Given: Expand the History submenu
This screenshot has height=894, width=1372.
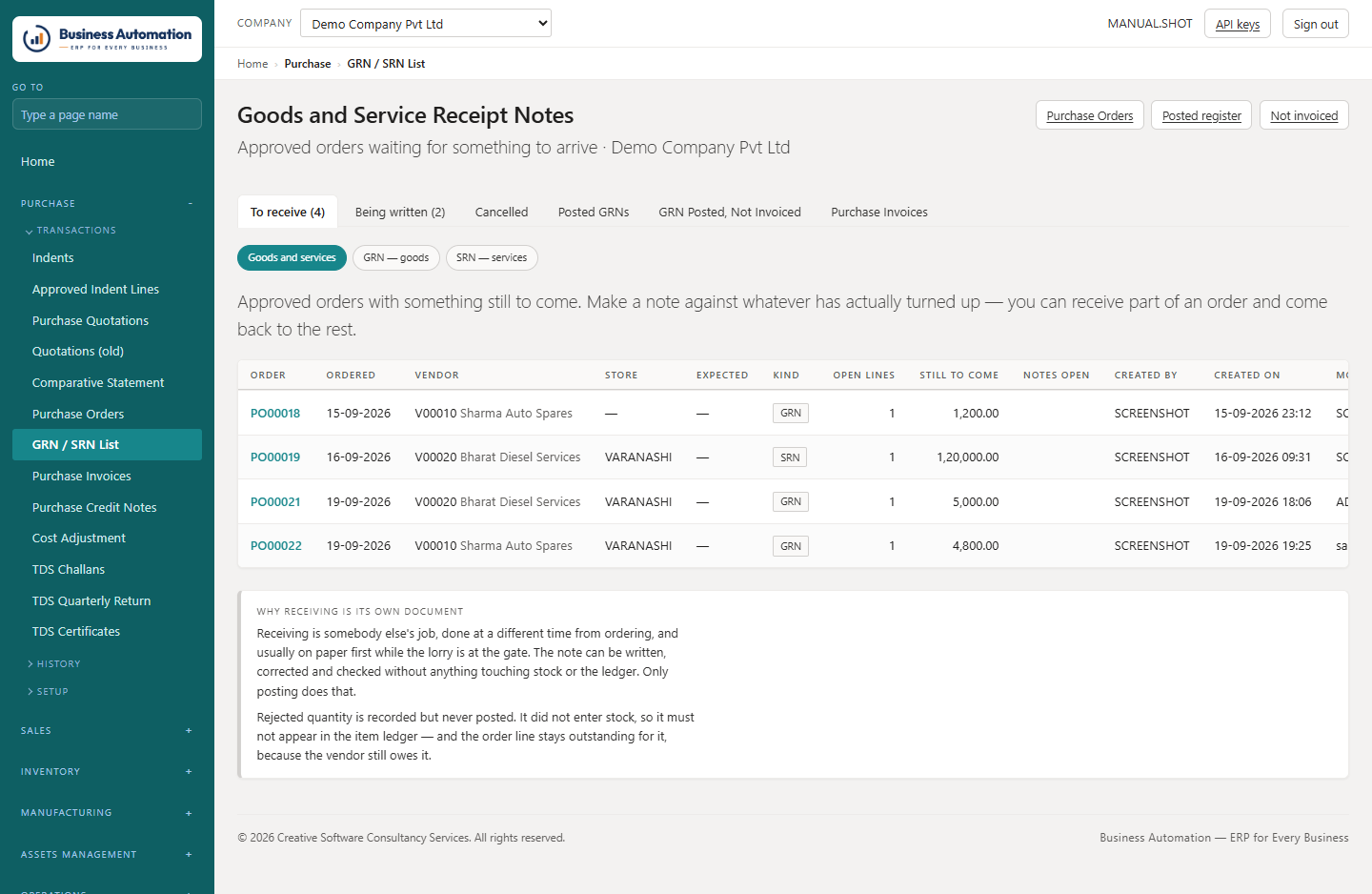Looking at the screenshot, I should 55,663.
